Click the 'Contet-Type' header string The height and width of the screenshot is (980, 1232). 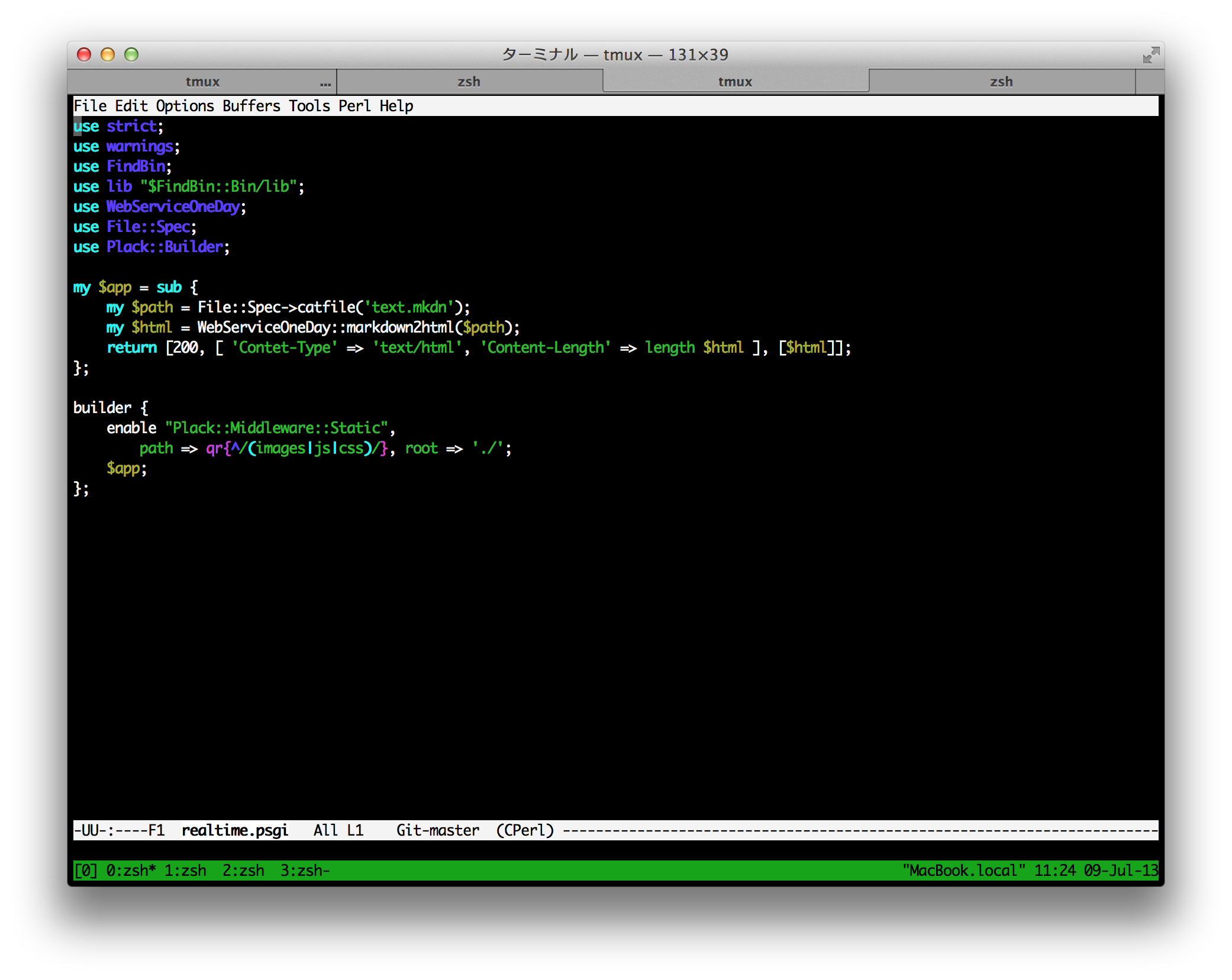click(x=285, y=347)
